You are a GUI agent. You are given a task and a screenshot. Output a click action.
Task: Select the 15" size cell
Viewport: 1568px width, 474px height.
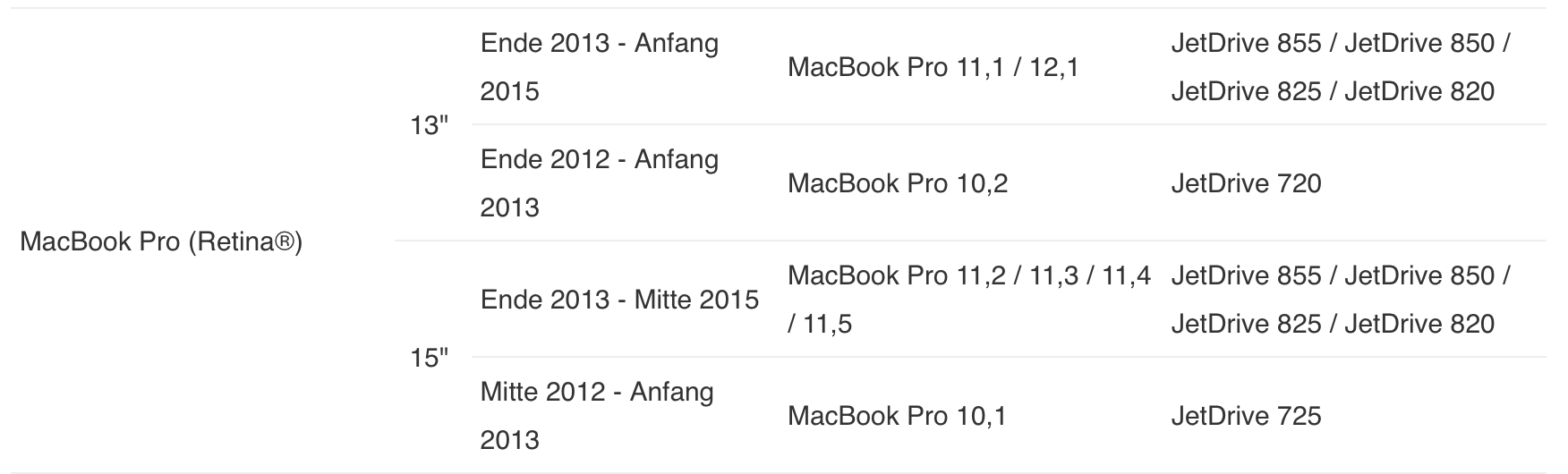[429, 359]
